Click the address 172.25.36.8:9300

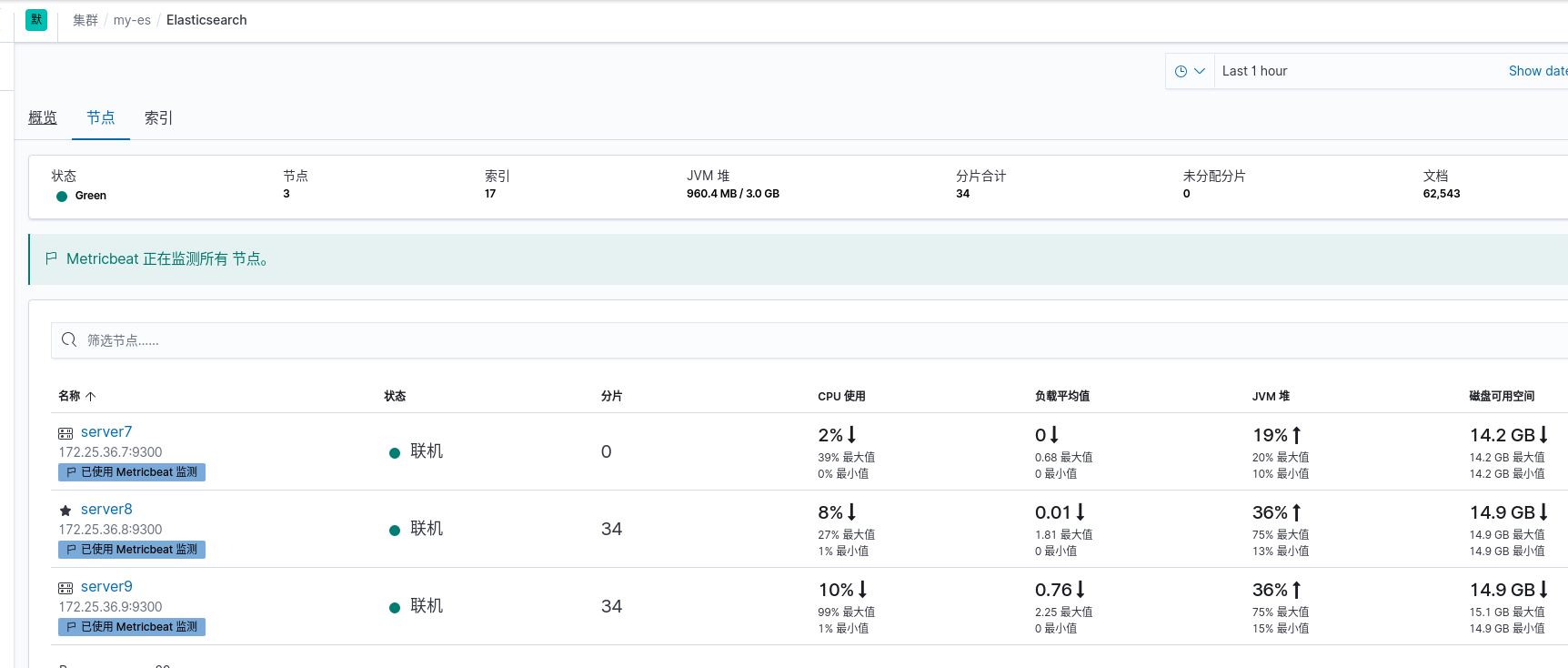pos(110,530)
